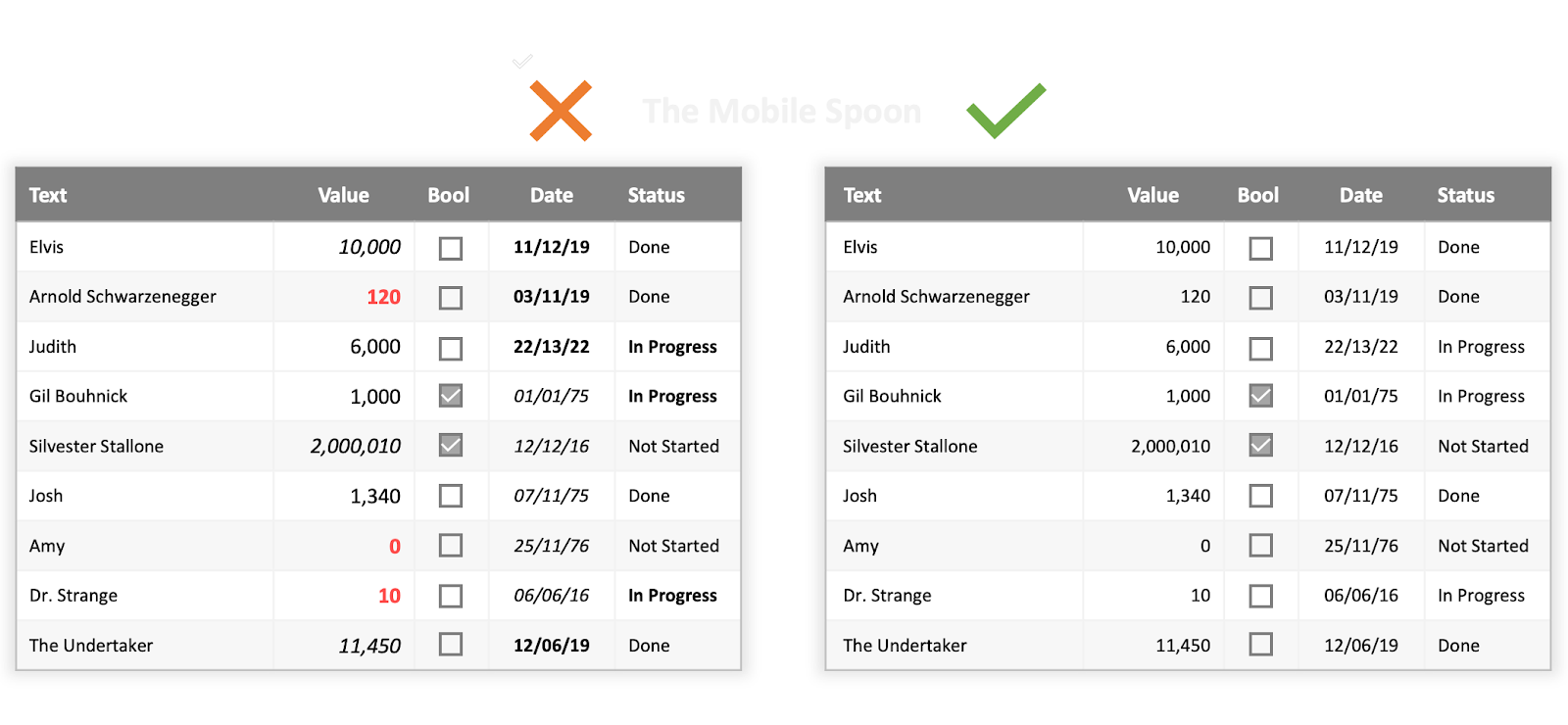Click bold In Progress status for Dr. Strange
The height and width of the screenshot is (725, 1568).
[672, 596]
